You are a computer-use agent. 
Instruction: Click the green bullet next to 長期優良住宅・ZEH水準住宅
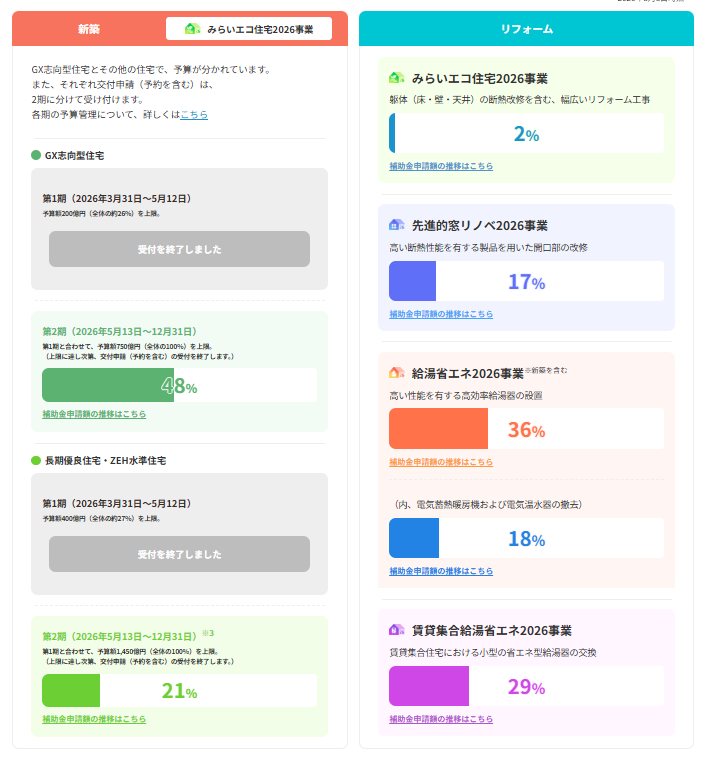click(x=36, y=460)
